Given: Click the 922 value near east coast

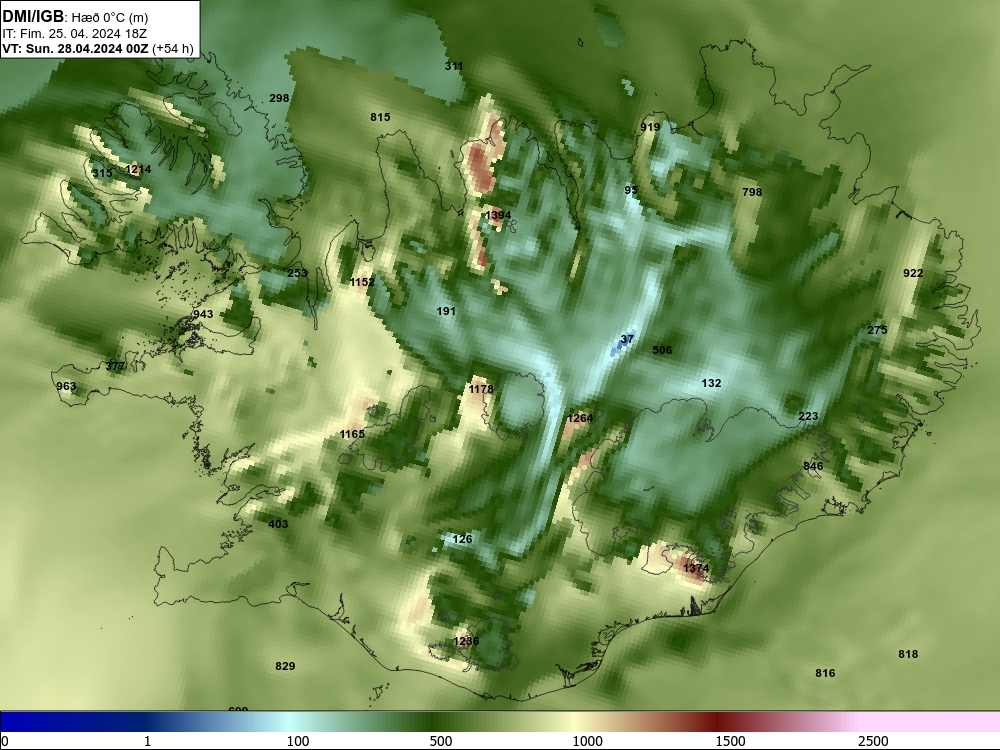Looking at the screenshot, I should point(913,274).
